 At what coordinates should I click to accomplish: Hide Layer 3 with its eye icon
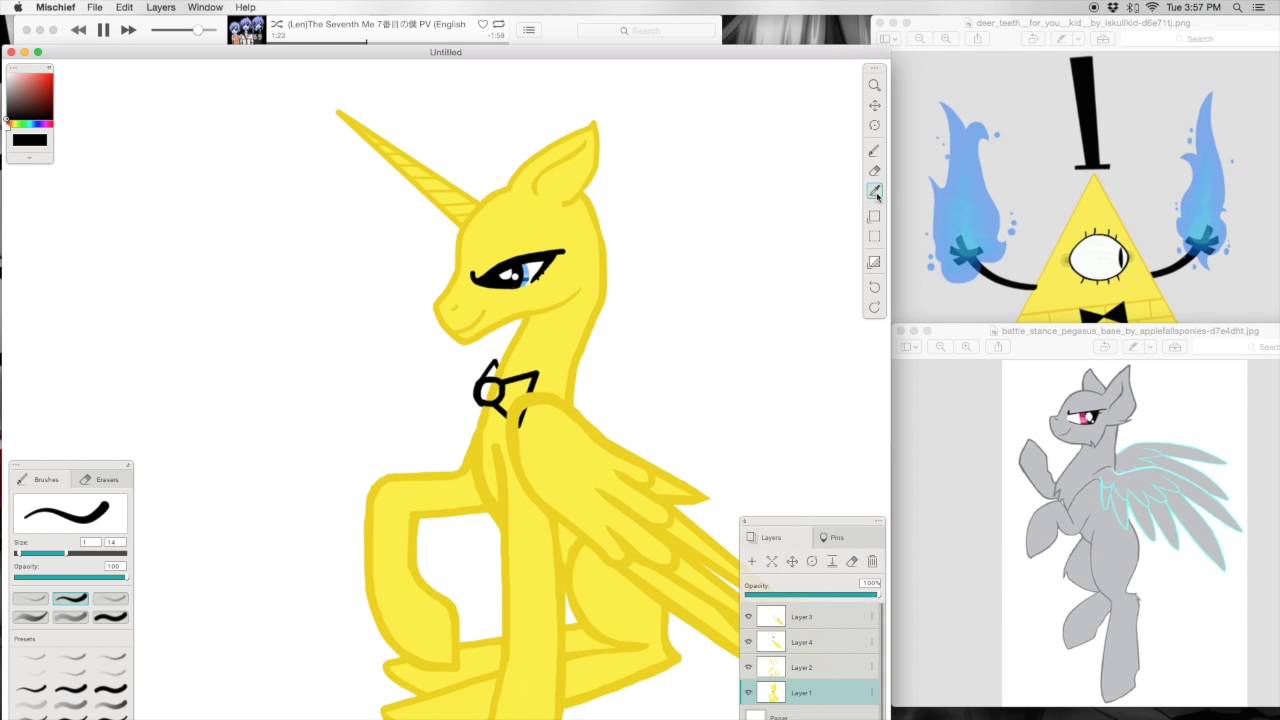click(748, 617)
